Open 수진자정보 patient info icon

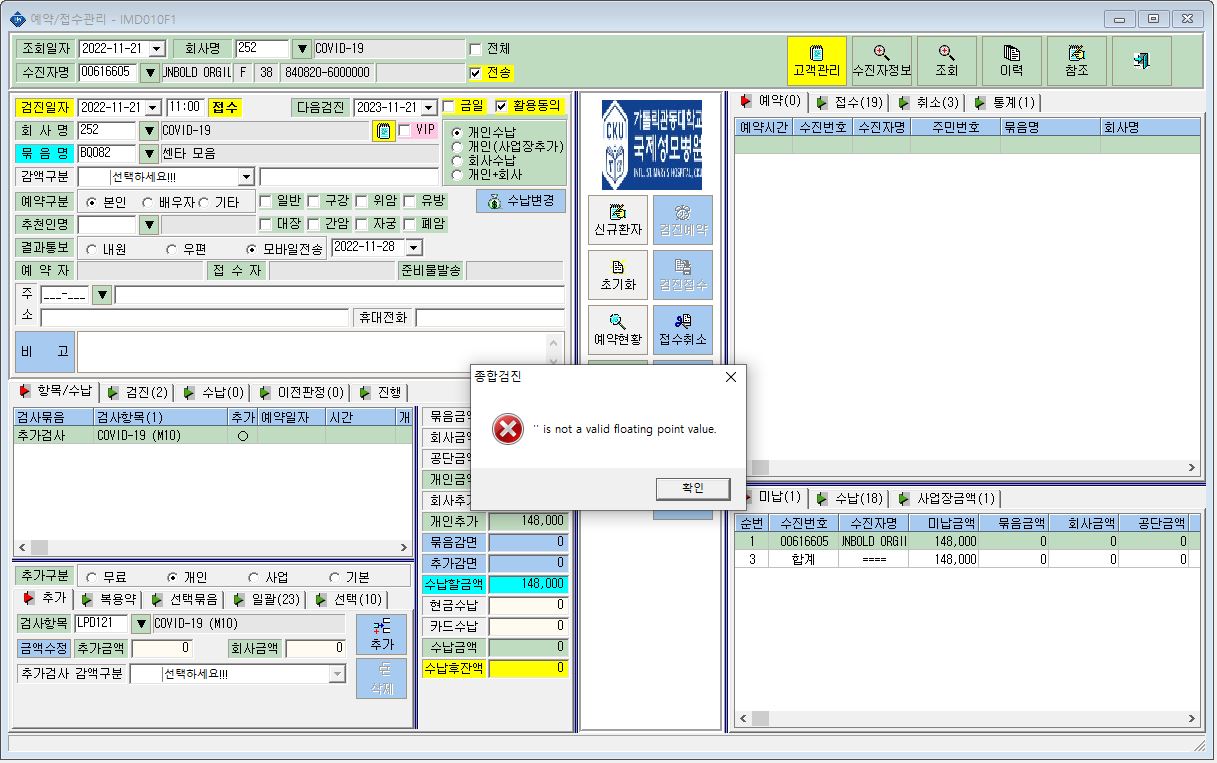(881, 61)
